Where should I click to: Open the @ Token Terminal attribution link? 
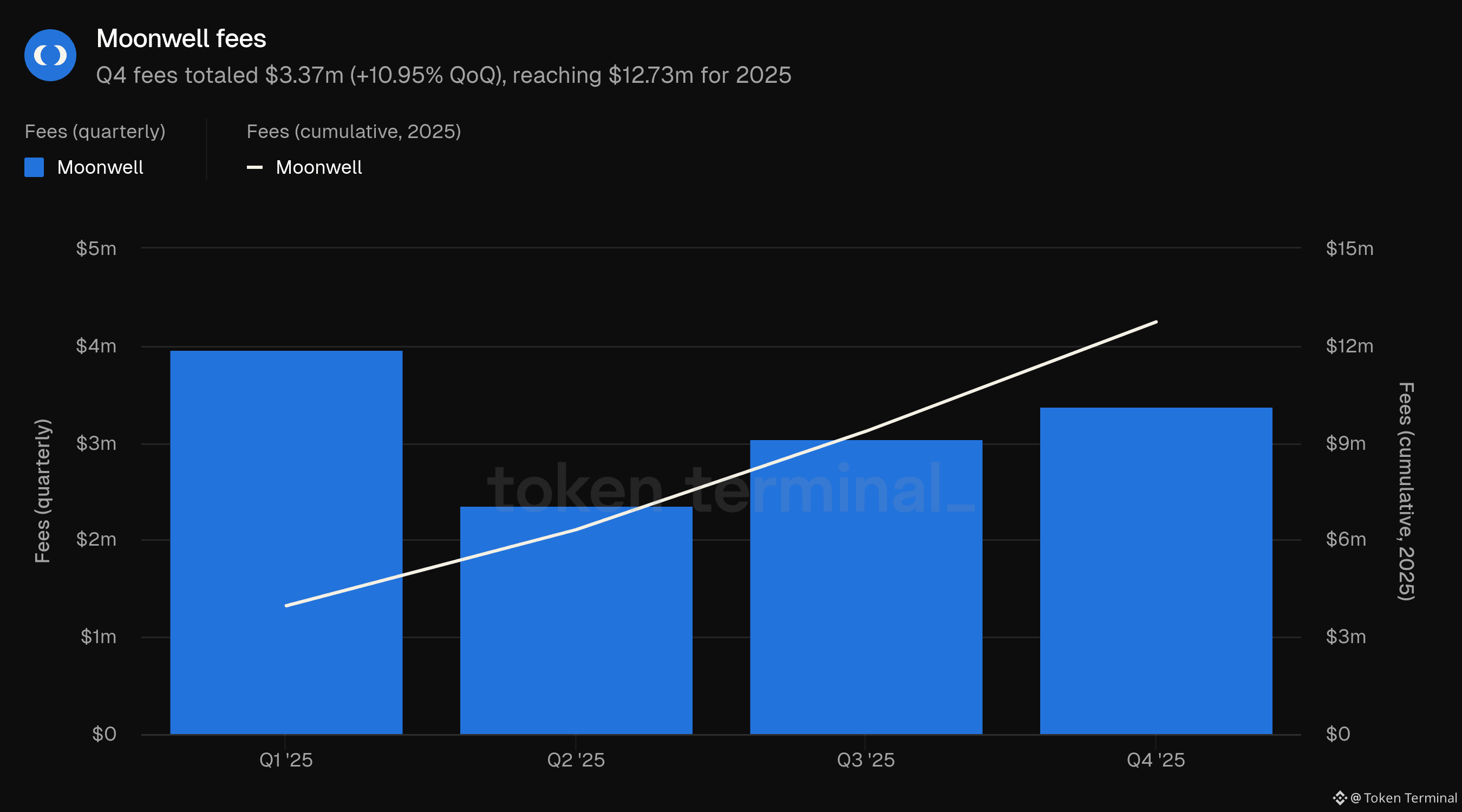[x=1404, y=798]
